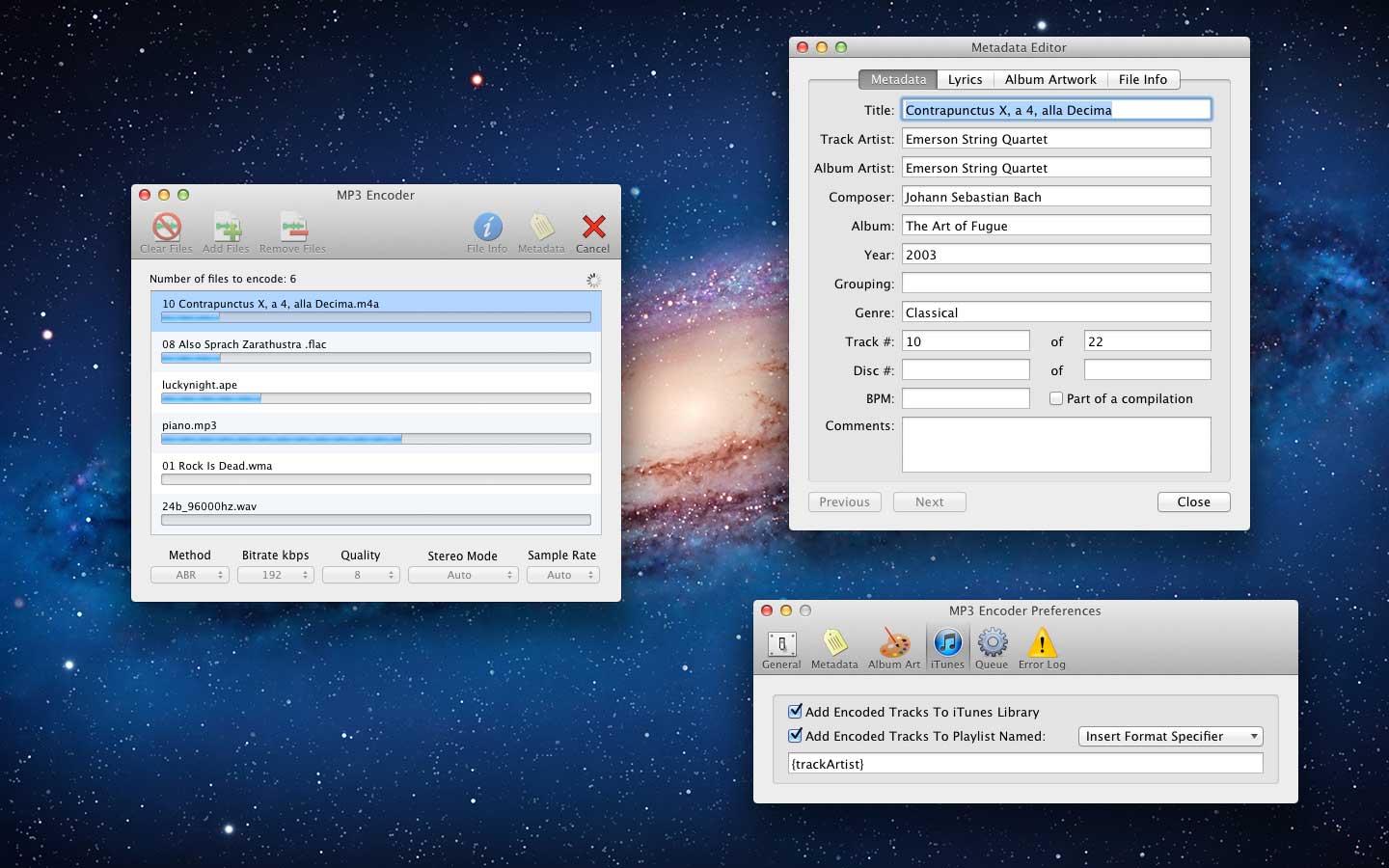Uncheck Add Encoded Tracks To iTunes Library
Image resolution: width=1389 pixels, height=868 pixels.
tap(795, 711)
